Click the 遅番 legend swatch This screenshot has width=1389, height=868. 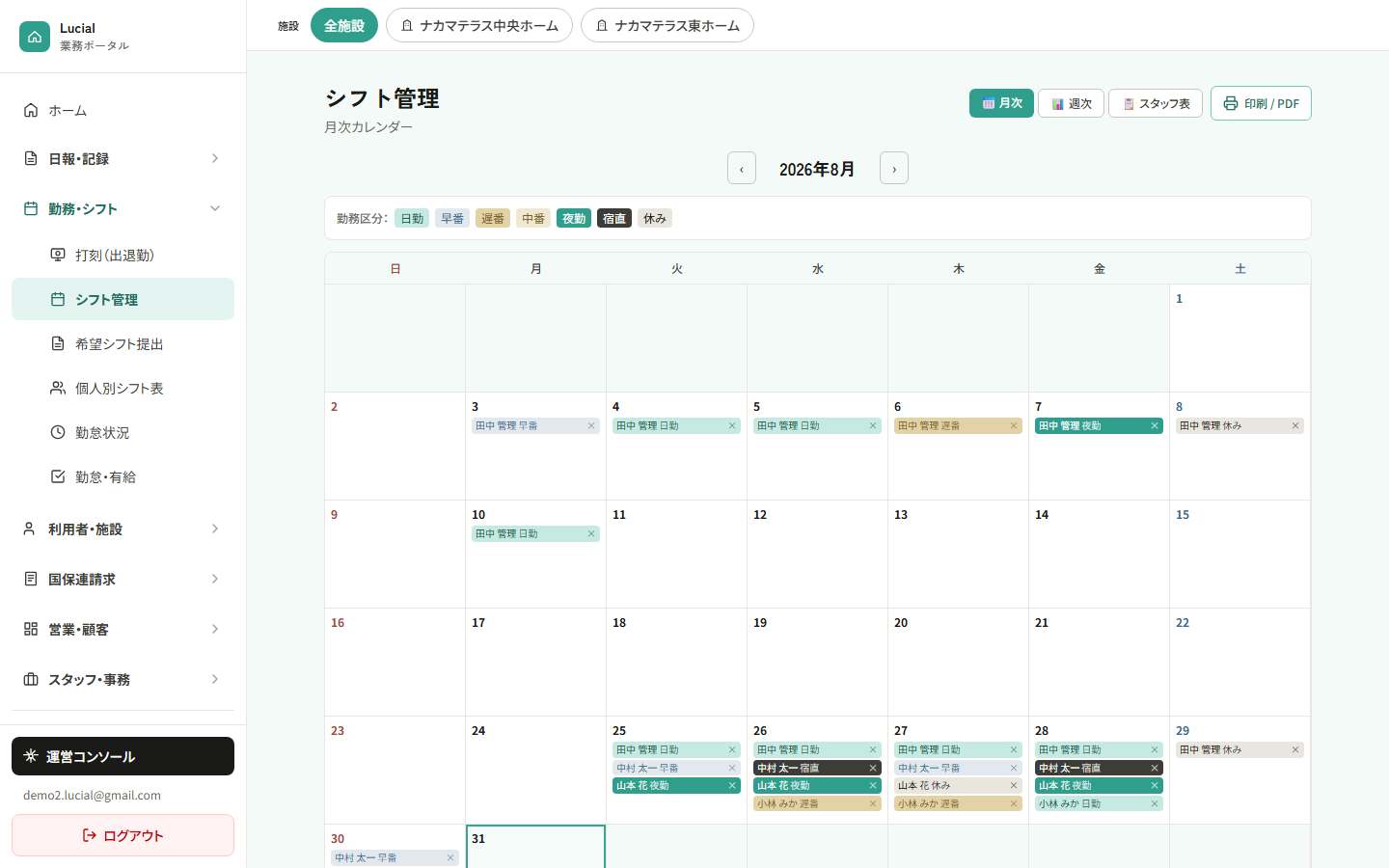click(x=493, y=218)
